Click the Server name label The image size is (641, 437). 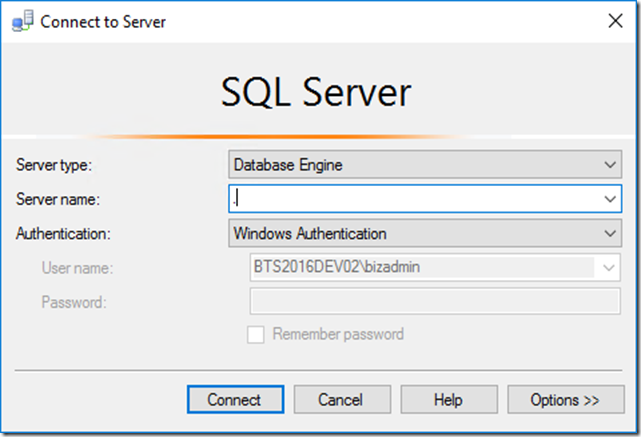[x=58, y=199]
